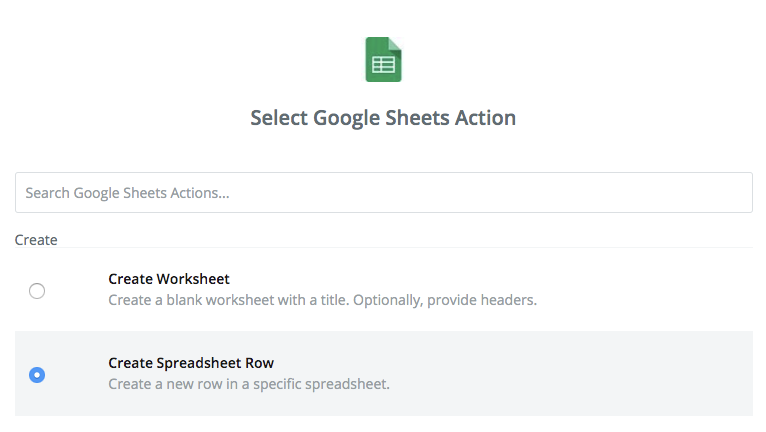Viewport: 766px width, 432px height.
Task: Click the white Create Worksheet option row
Action: pyautogui.click(x=620, y=289)
